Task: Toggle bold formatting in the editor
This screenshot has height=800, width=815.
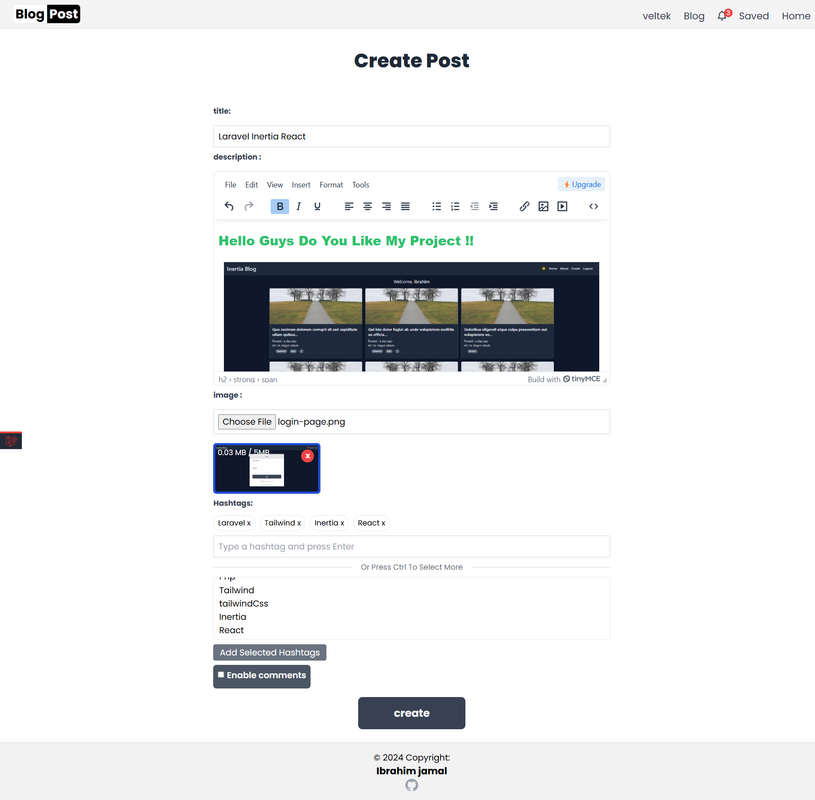Action: (280, 206)
